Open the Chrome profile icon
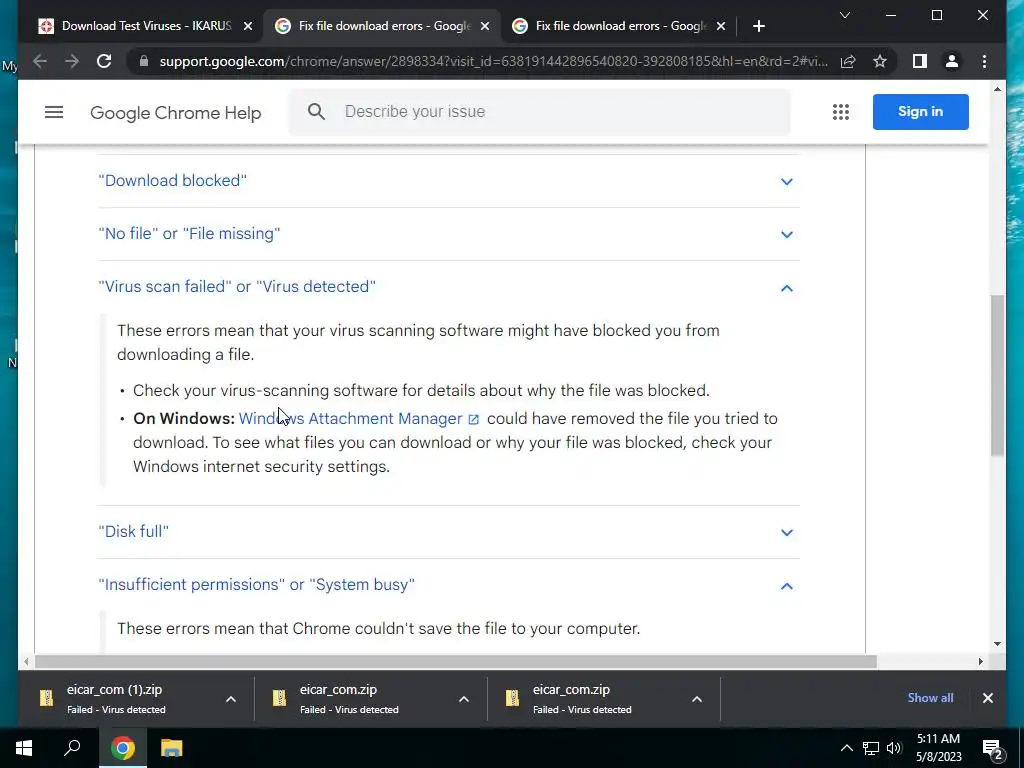 pos(952,61)
